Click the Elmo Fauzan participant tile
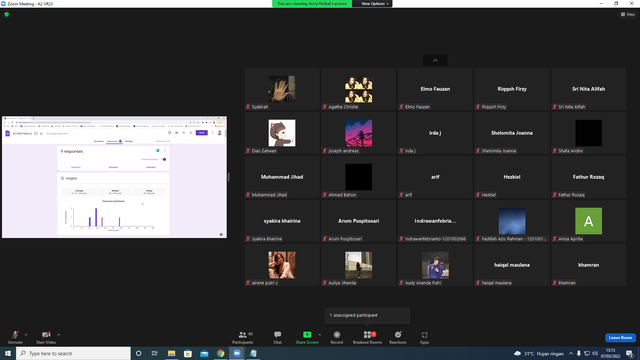The image size is (640, 360). pos(435,89)
